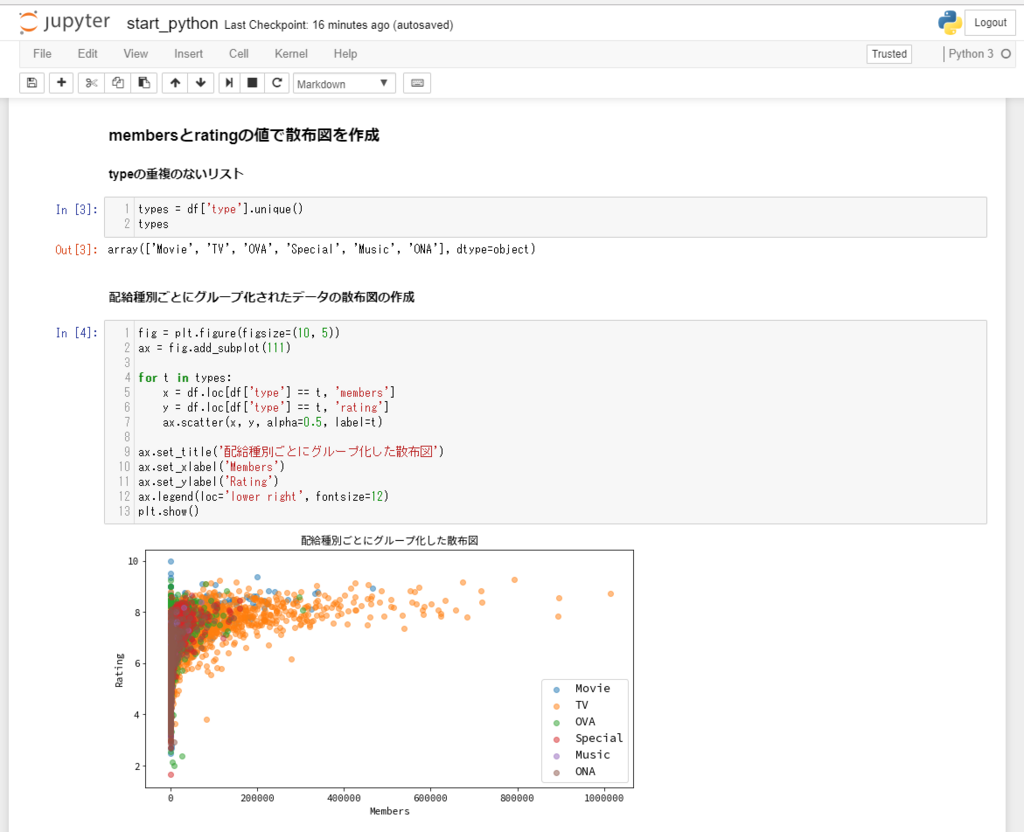Click the ONA brown legend marker
The image size is (1024, 832).
tap(556, 773)
